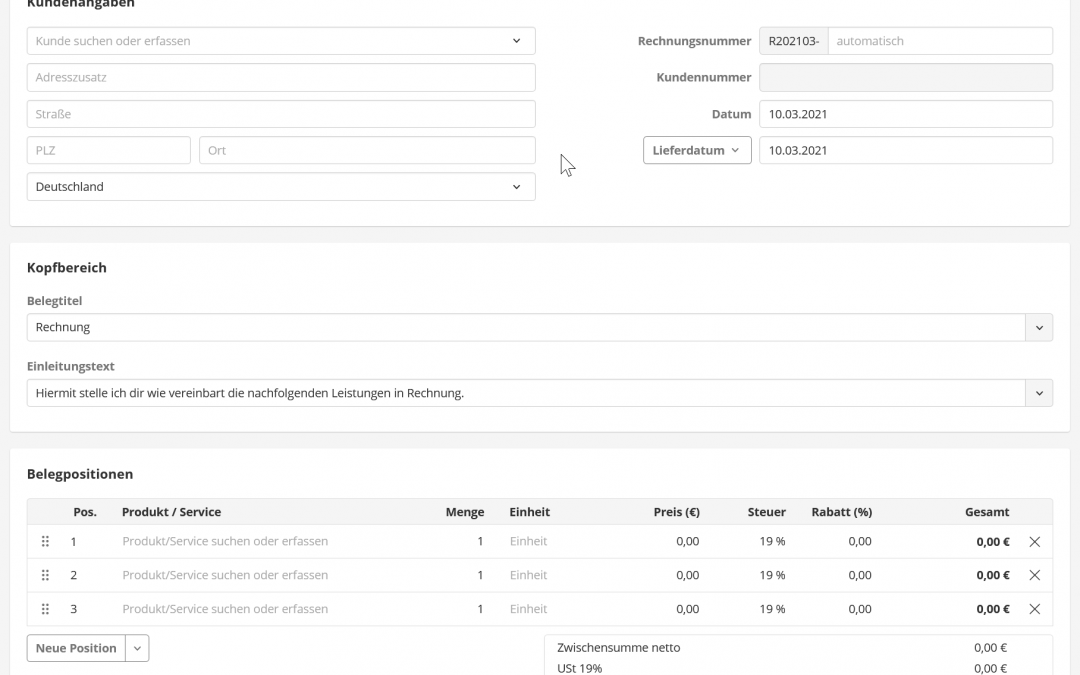The height and width of the screenshot is (675, 1080).
Task: Add a new line with Neue Position
Action: 76,649
